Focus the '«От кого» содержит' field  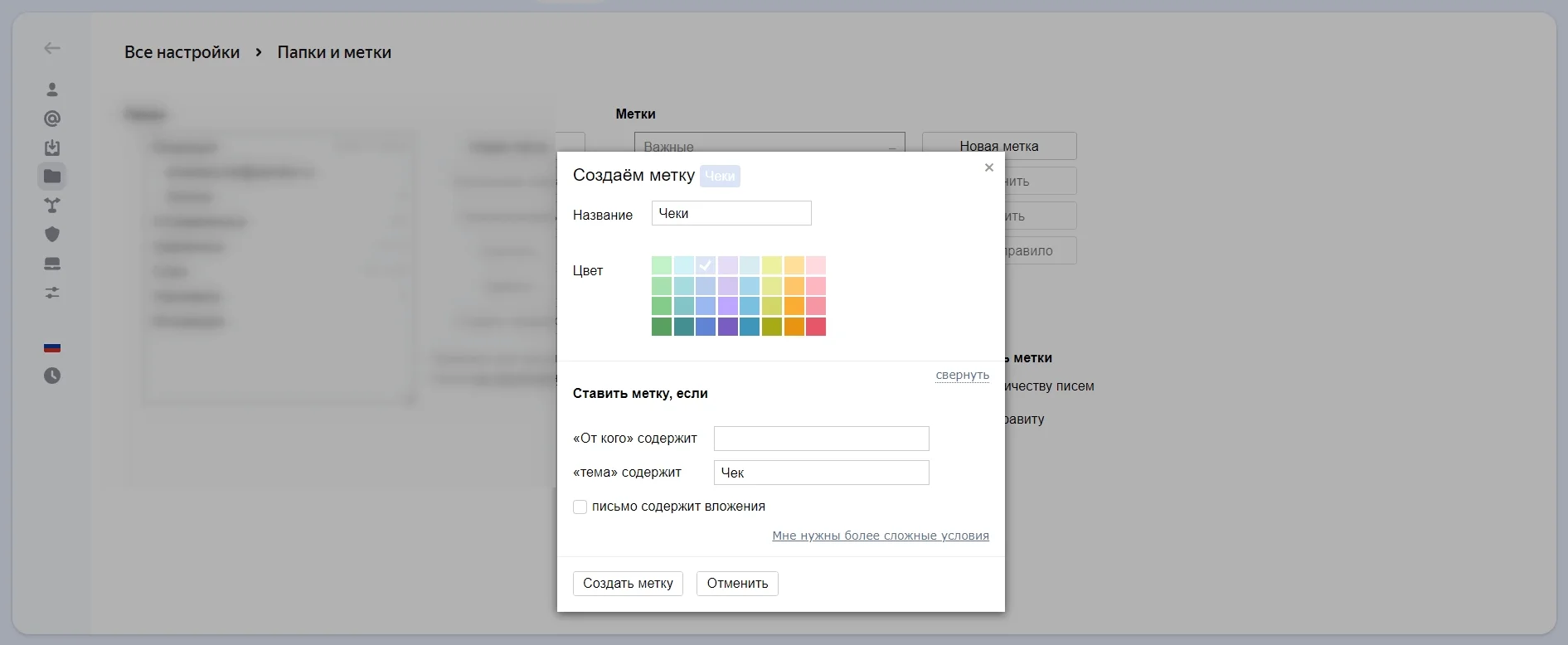(821, 439)
